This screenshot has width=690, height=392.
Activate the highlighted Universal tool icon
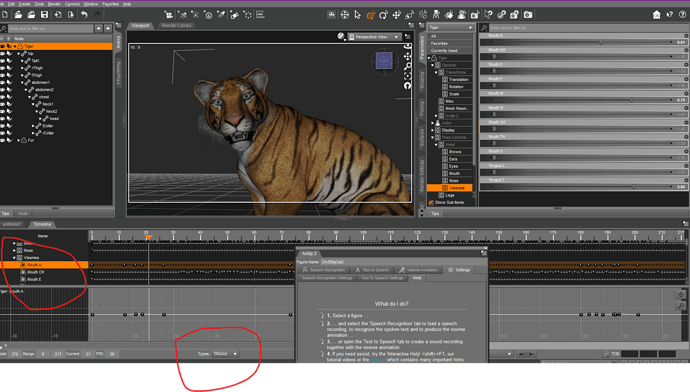[x=371, y=15]
